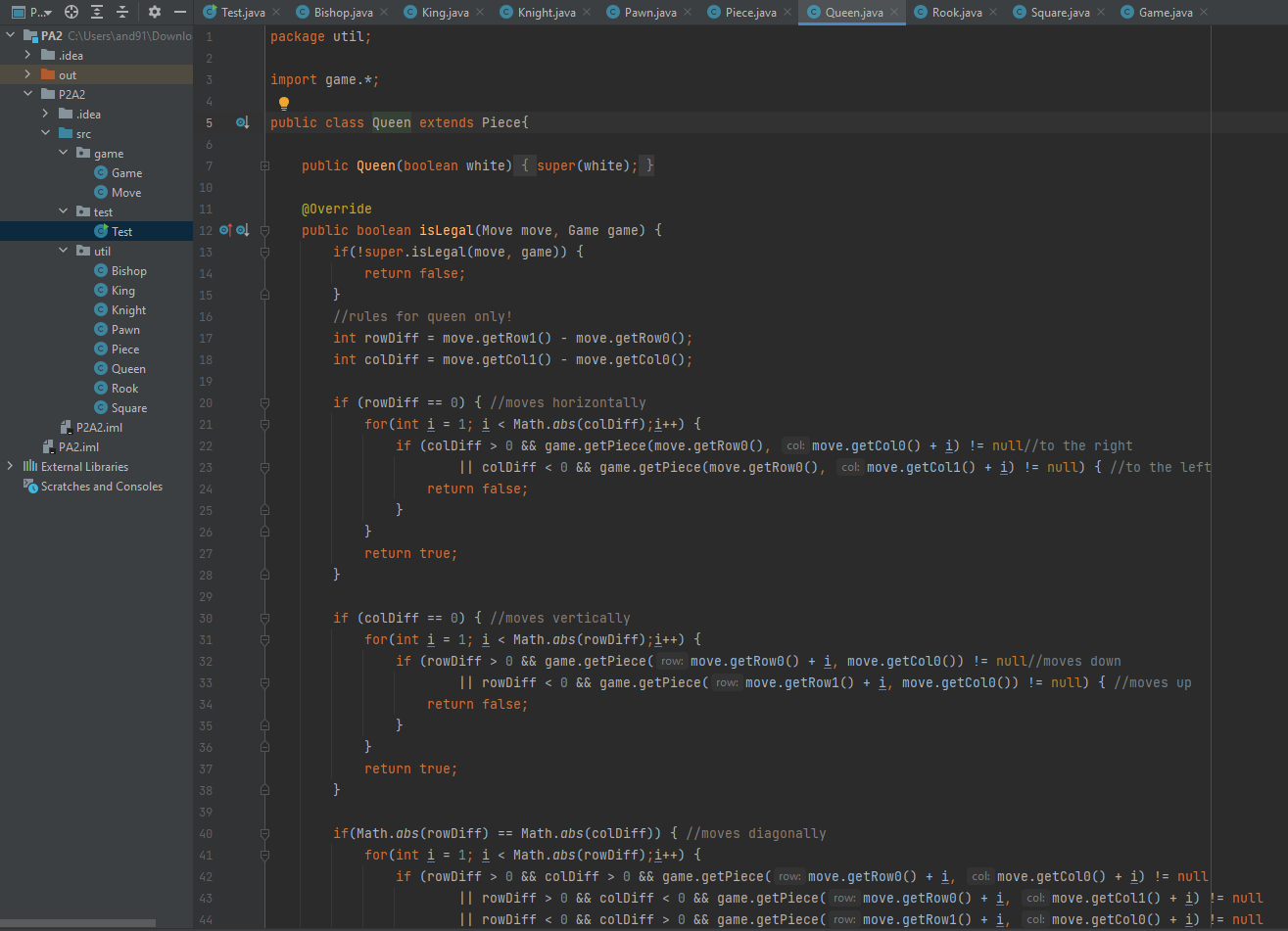Close the Queen.java editor tab

pyautogui.click(x=896, y=13)
